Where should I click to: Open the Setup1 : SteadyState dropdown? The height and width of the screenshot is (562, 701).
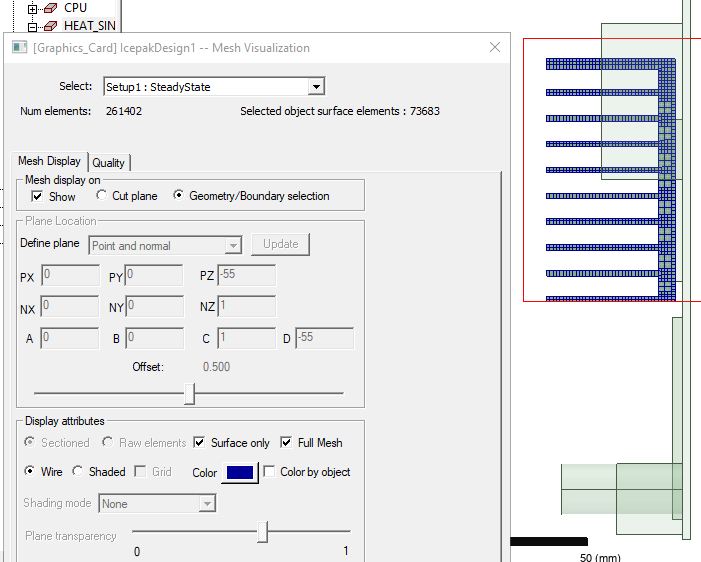pyautogui.click(x=316, y=87)
